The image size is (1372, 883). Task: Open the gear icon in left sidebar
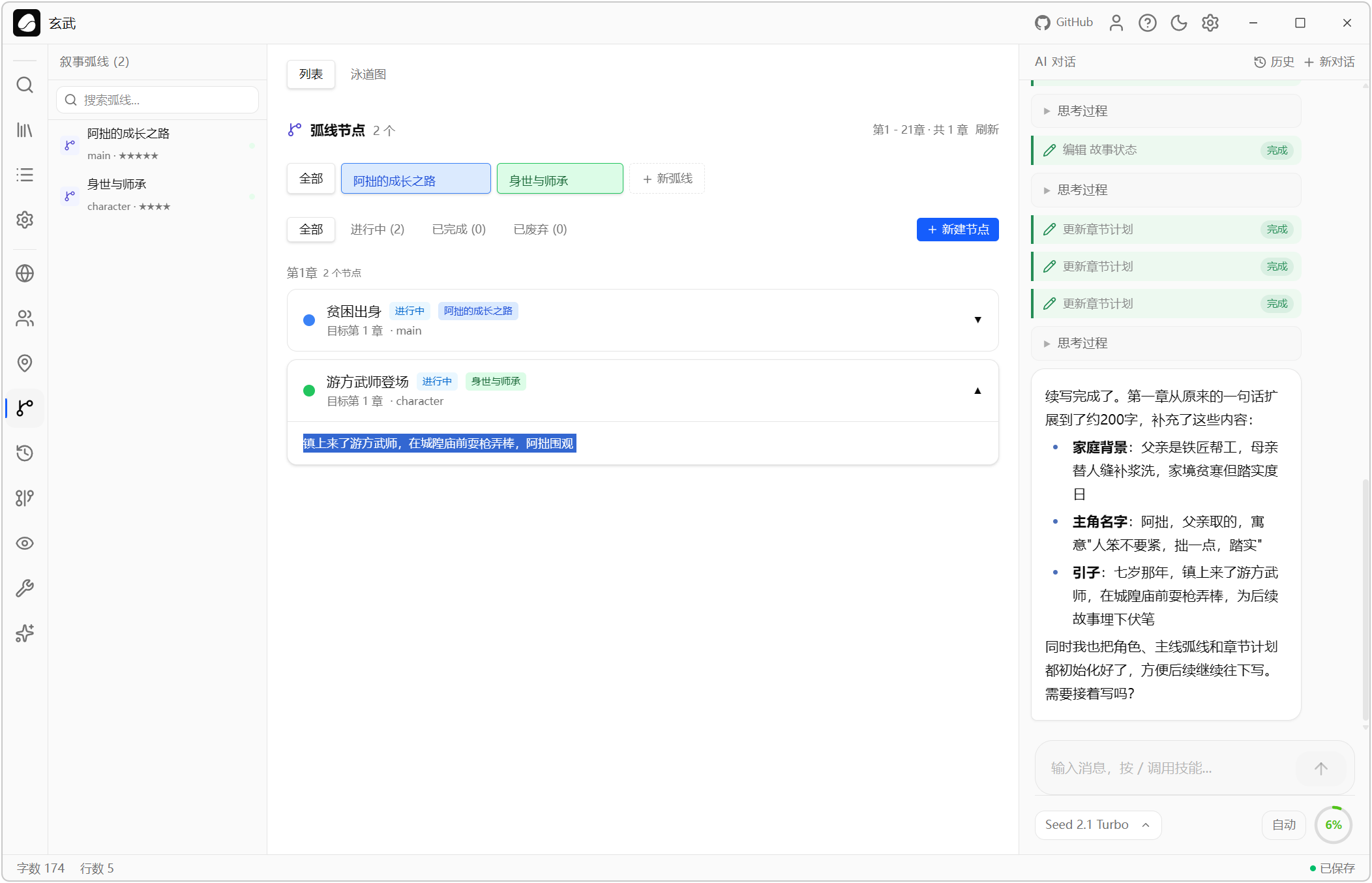tap(25, 220)
